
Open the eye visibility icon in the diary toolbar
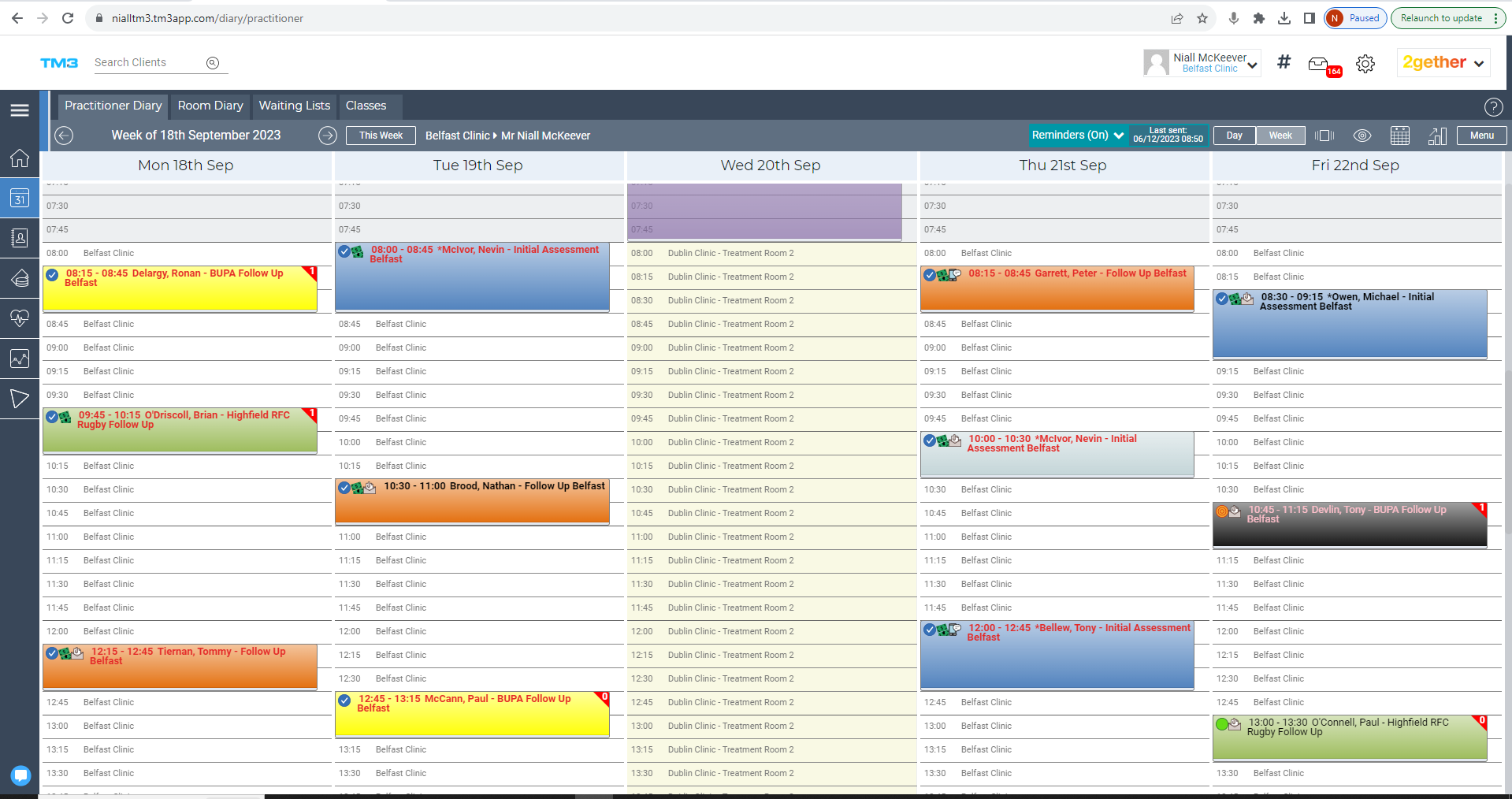coord(1363,136)
